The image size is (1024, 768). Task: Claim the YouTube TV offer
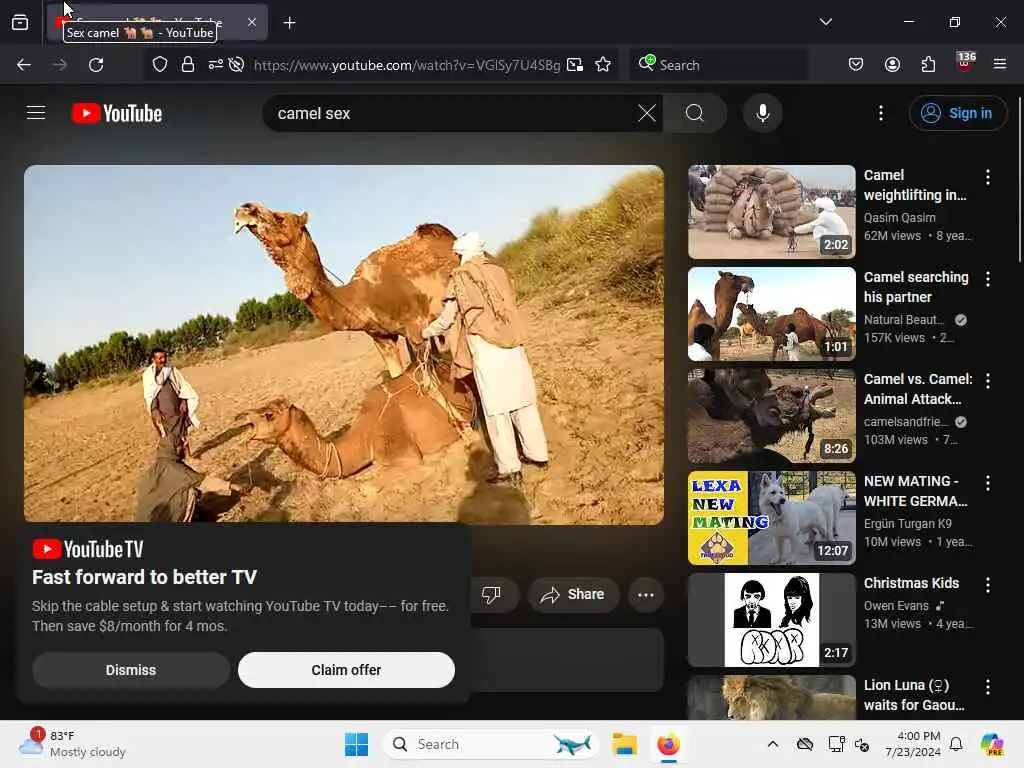coord(346,670)
